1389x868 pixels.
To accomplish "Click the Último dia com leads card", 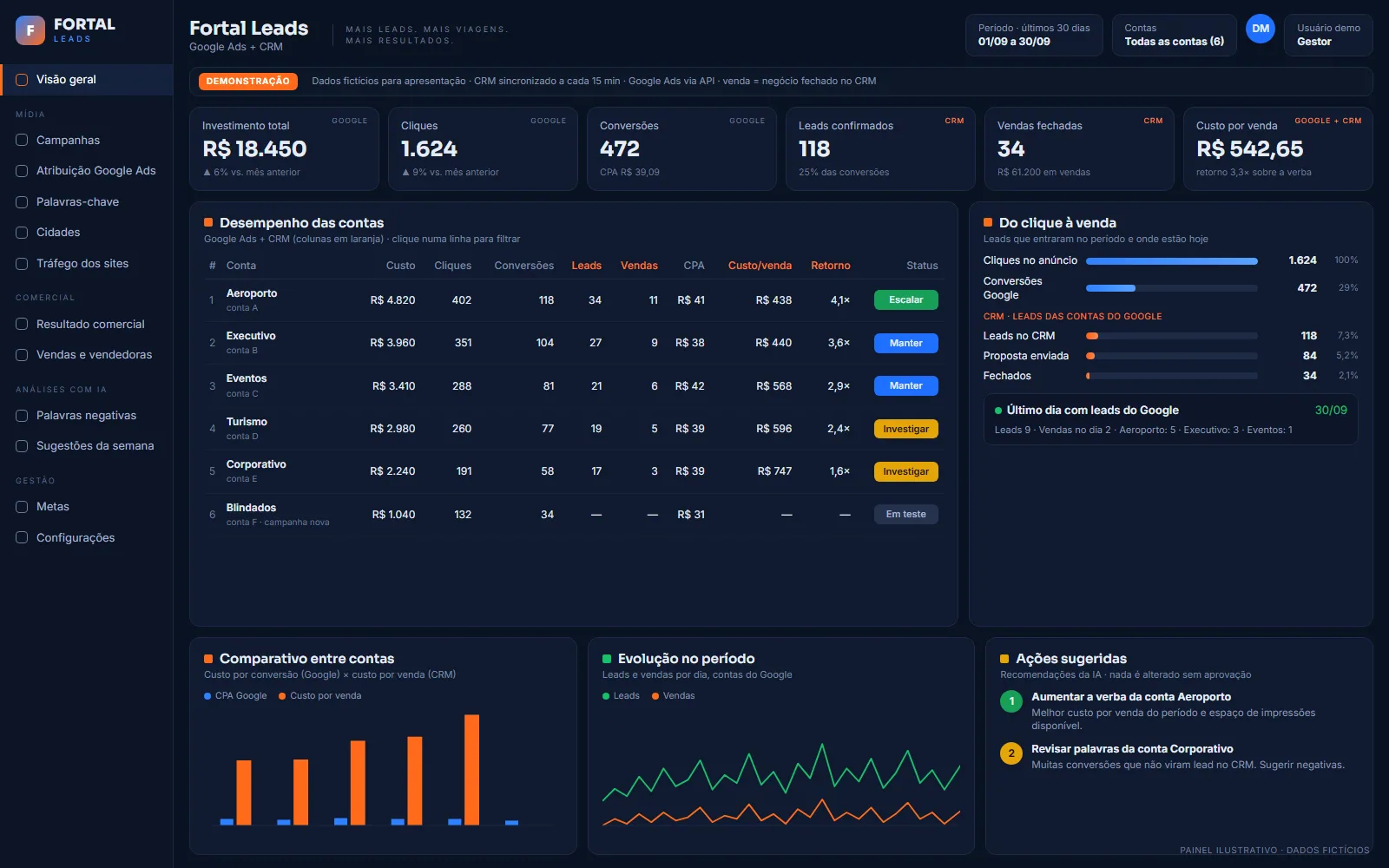I will (x=1170, y=419).
